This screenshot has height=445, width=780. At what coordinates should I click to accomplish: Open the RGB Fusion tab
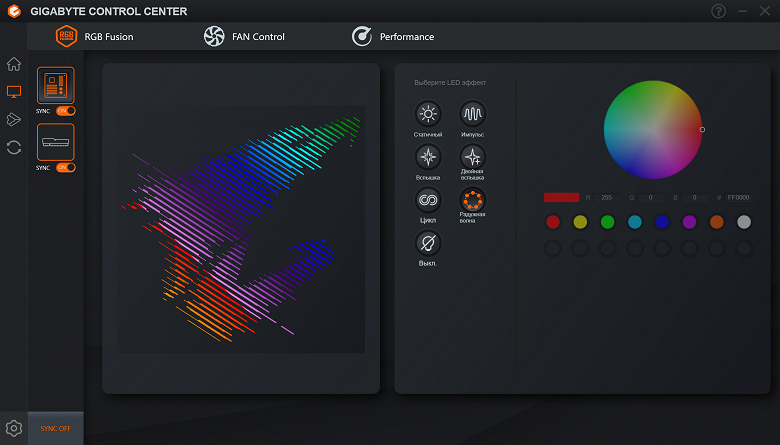click(95, 36)
